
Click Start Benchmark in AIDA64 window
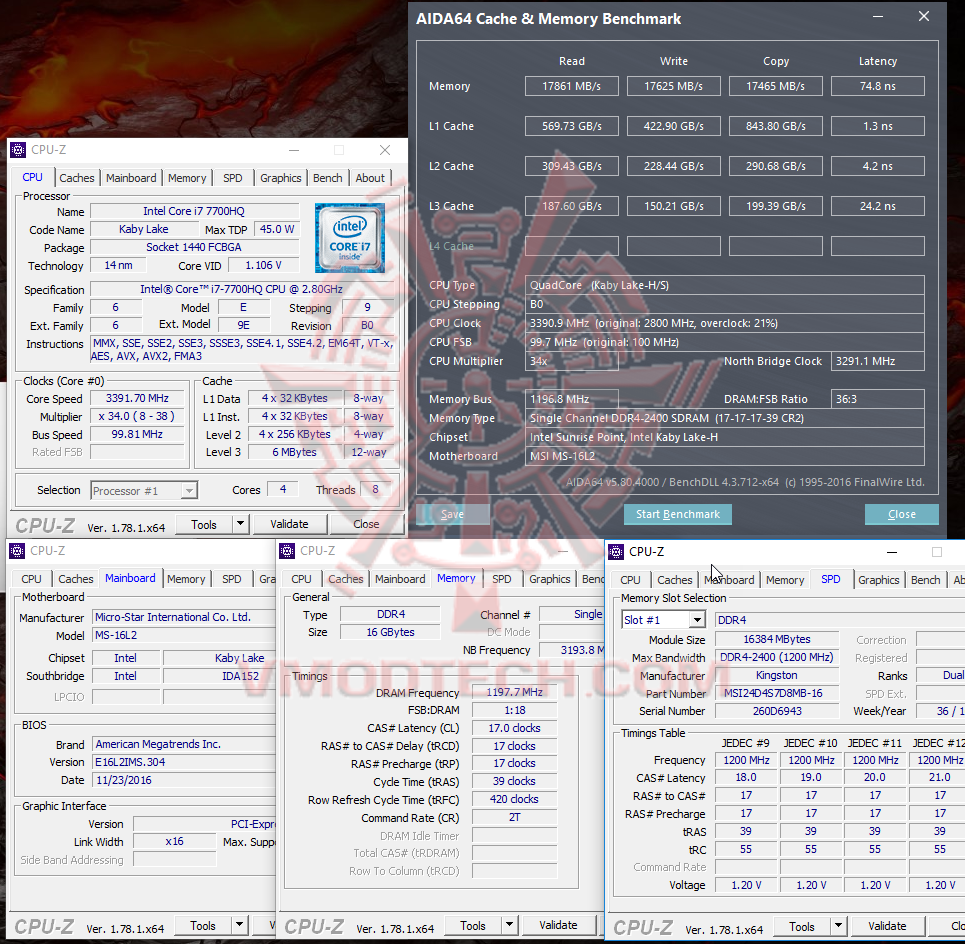pos(678,514)
